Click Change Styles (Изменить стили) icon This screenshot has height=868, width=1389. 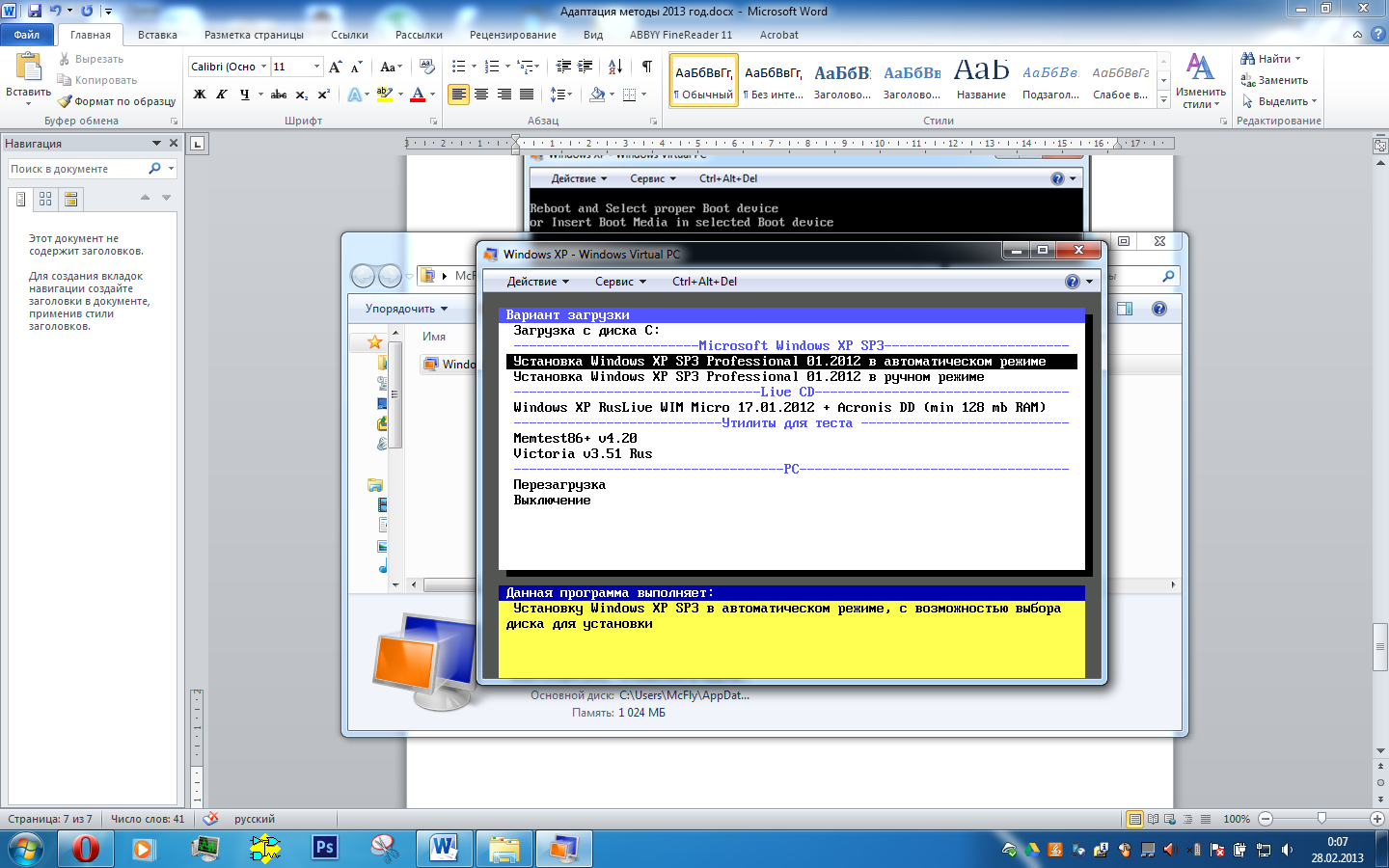click(1200, 81)
